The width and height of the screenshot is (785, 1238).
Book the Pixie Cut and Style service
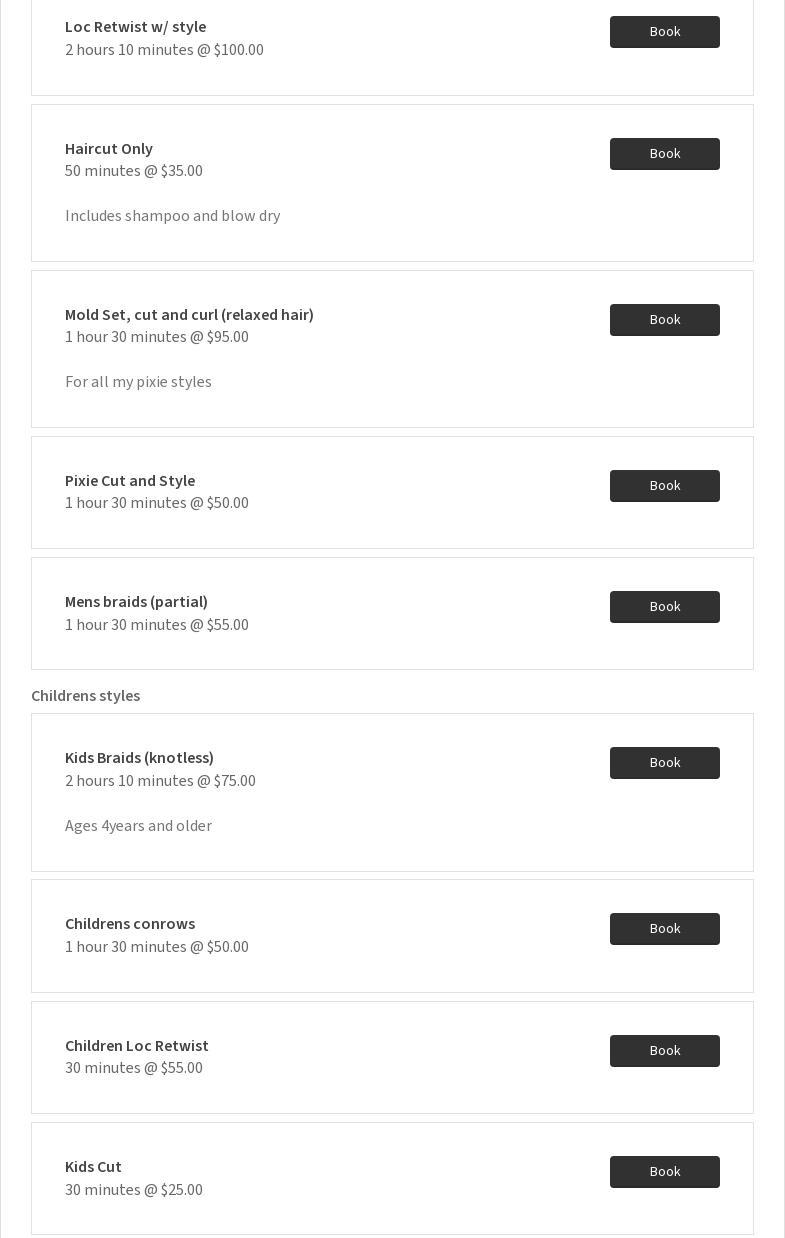click(664, 486)
